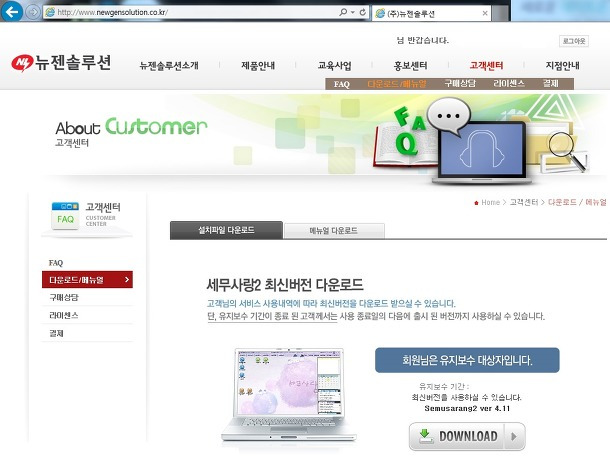Select 결제 in the left sidebar
This screenshot has height=456, width=610.
click(x=56, y=333)
